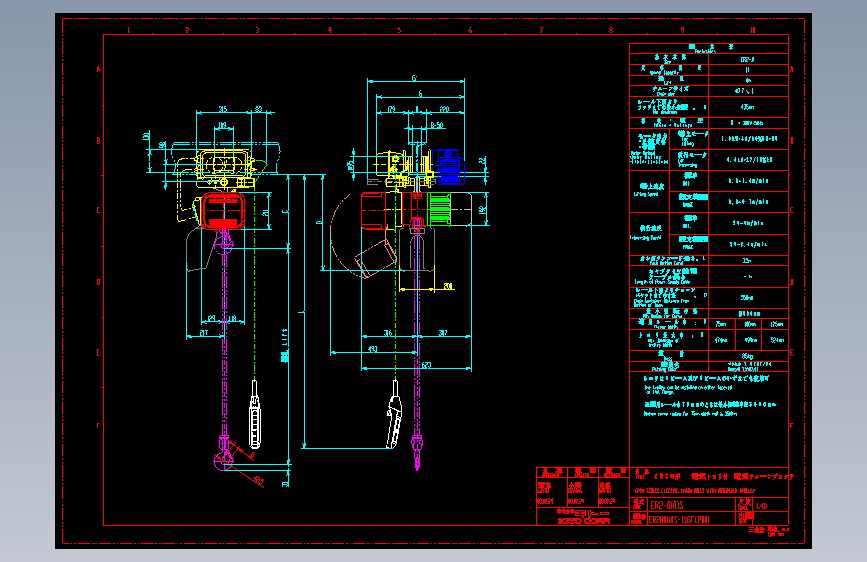Click the "ER2-010IS" drawing number
The image size is (867, 562).
click(x=667, y=506)
